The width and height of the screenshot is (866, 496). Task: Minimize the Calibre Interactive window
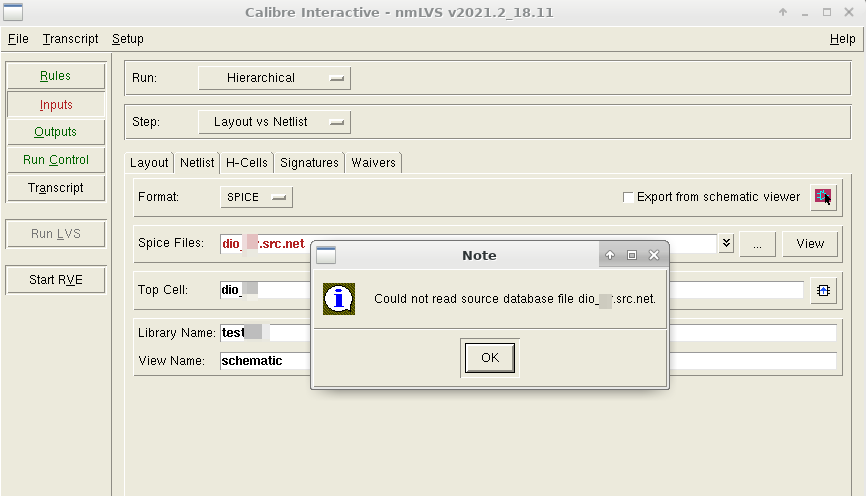(x=805, y=12)
